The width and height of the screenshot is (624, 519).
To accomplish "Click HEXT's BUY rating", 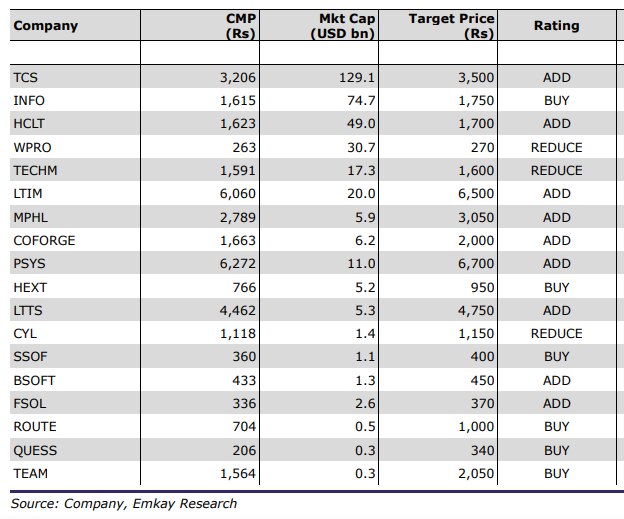I will tap(556, 287).
